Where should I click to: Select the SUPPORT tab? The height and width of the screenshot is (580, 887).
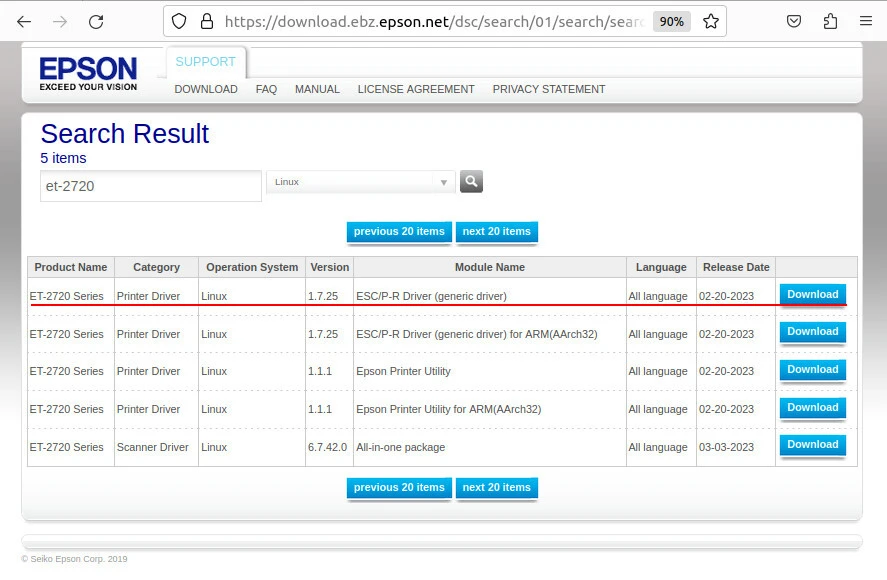[x=205, y=62]
